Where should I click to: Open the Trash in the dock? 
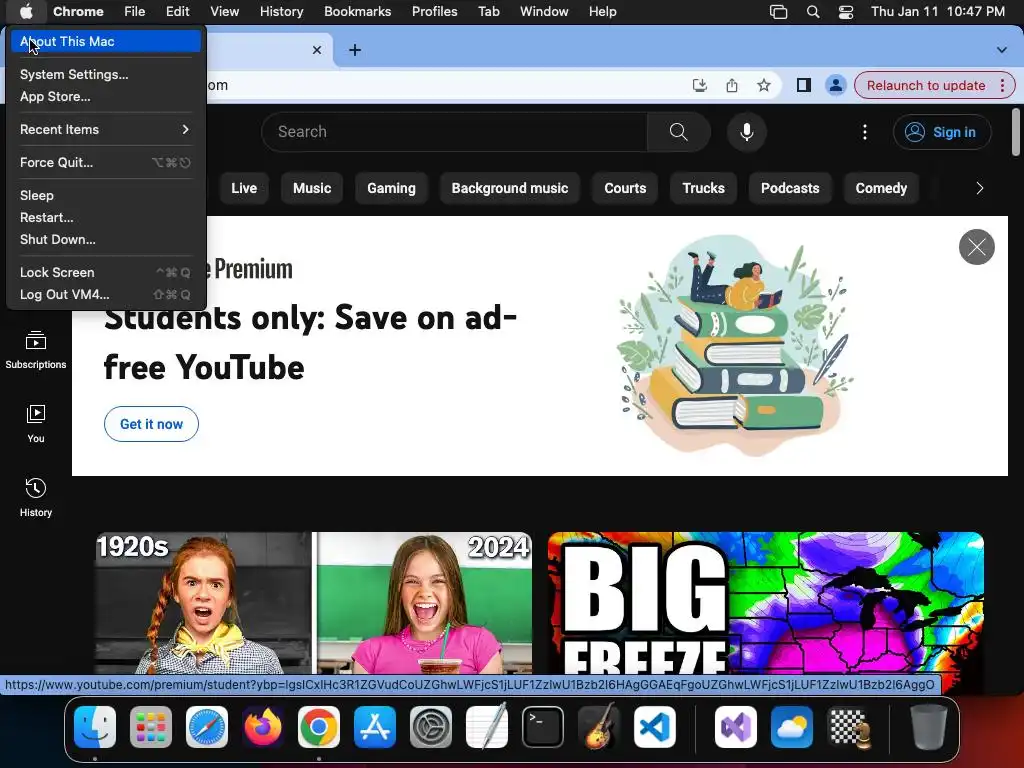click(x=929, y=727)
